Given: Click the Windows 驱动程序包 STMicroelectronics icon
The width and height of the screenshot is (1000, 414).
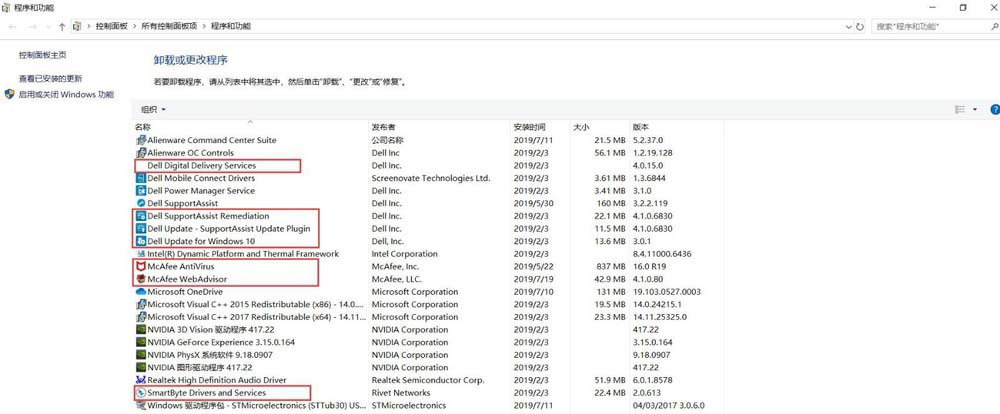Looking at the screenshot, I should [141, 406].
